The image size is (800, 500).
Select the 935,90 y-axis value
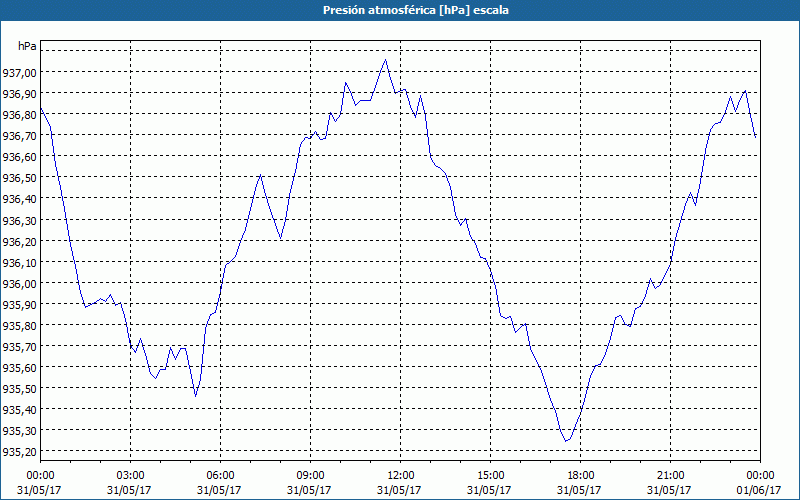point(20,305)
